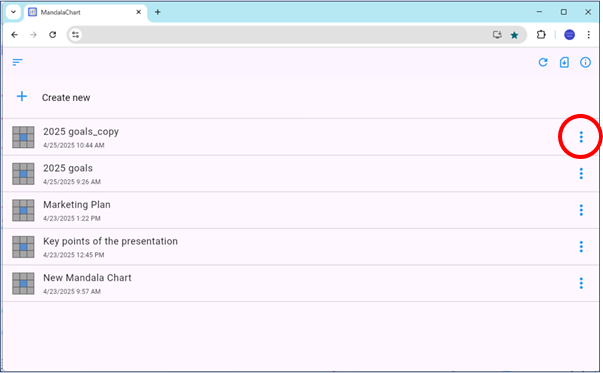Open the 2025 goals_copy chart title

81,132
